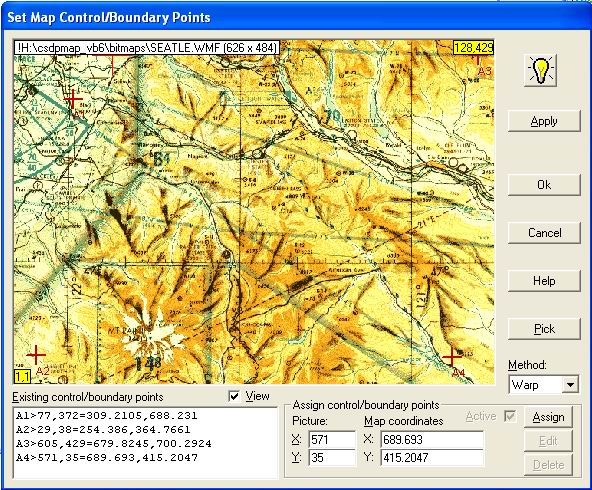
Task: Click the Assign button
Action: point(548,417)
